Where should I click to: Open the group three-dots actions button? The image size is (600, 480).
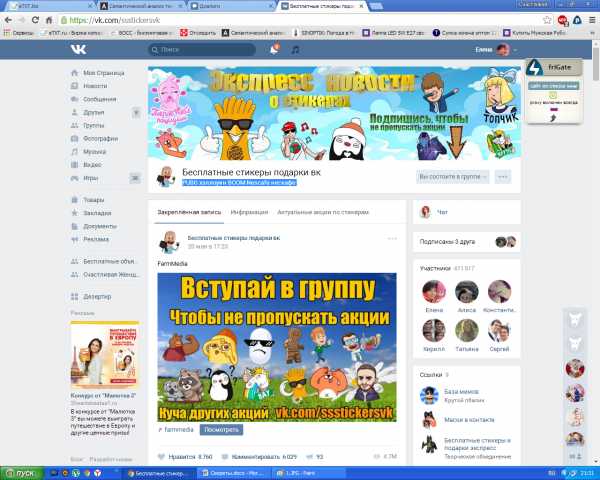(503, 177)
